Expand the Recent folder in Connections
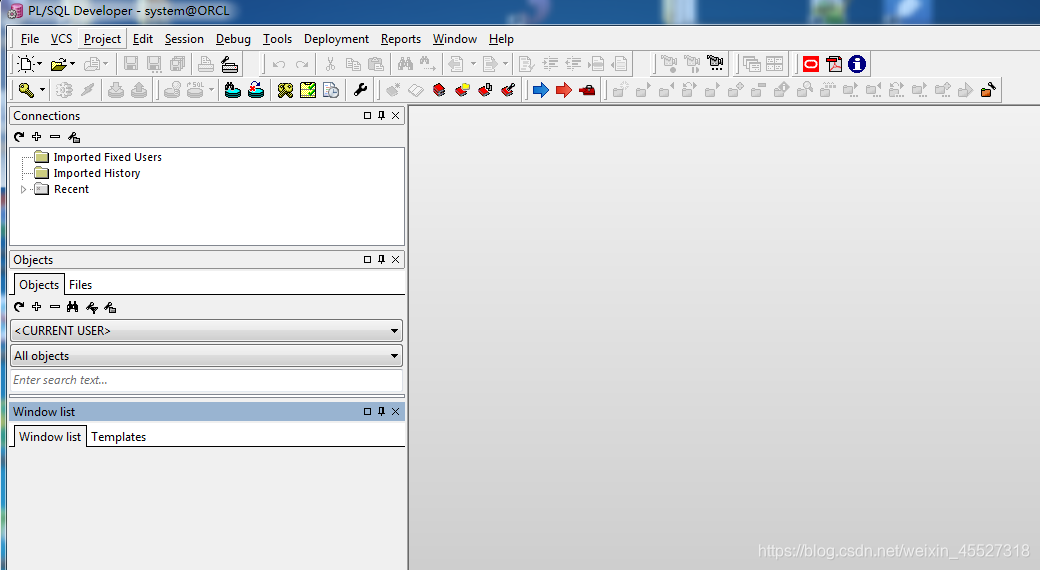 point(23,190)
